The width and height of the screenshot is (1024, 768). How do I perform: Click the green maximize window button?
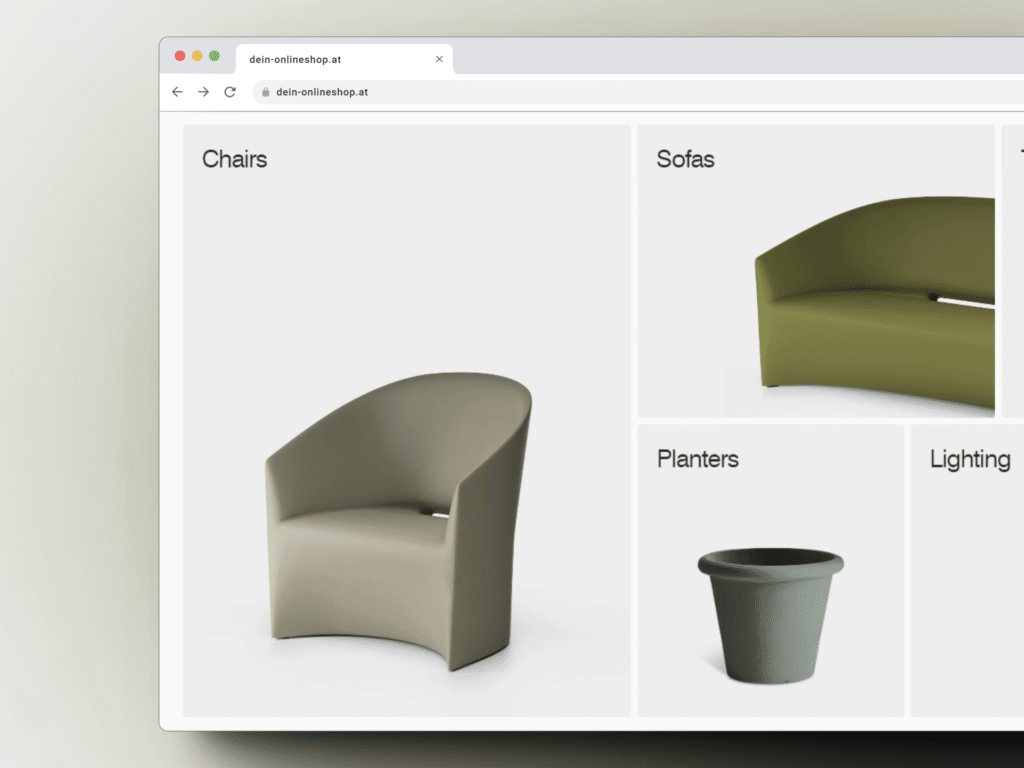tap(214, 56)
